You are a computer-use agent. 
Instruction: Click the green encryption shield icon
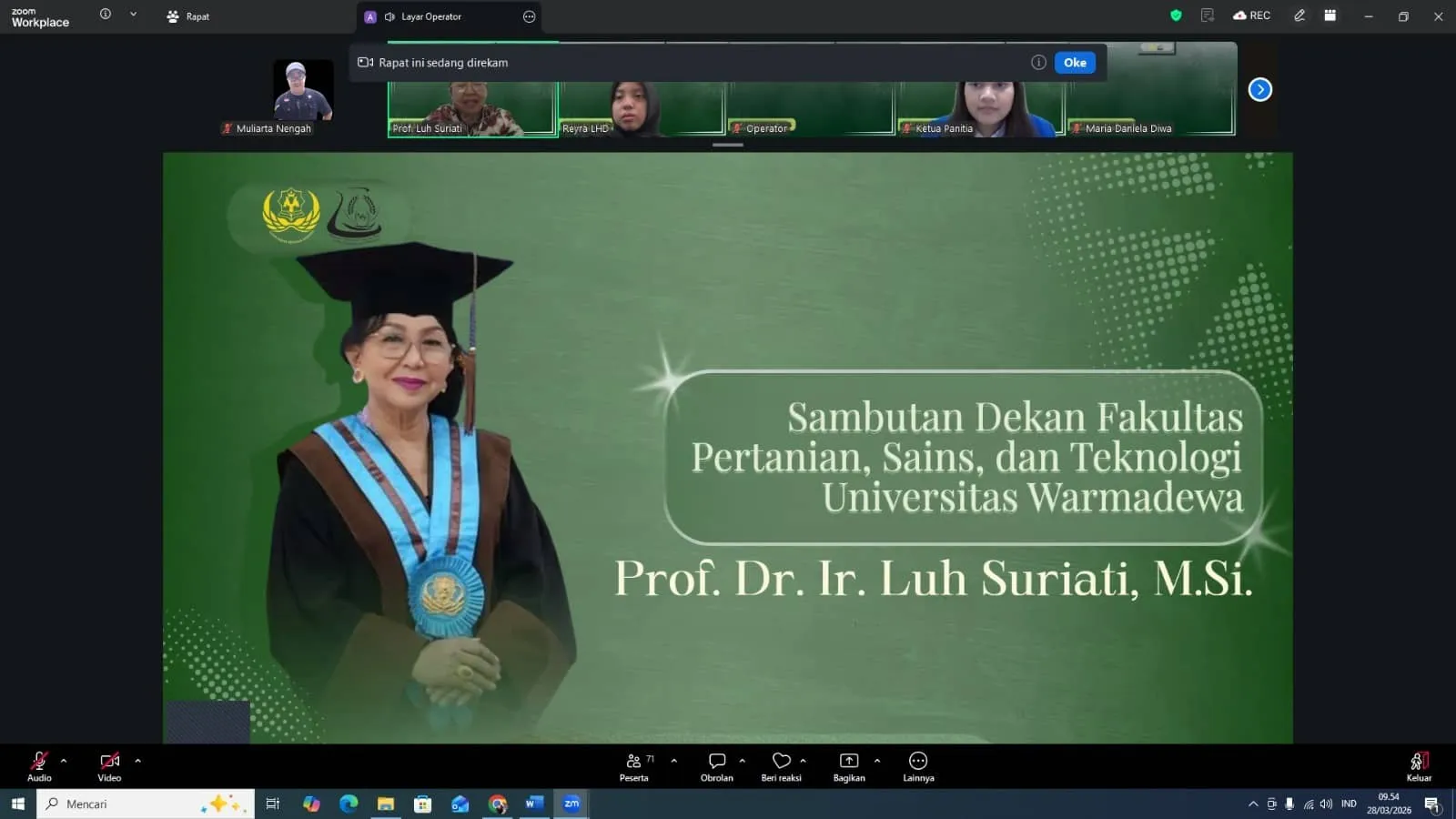click(x=1176, y=15)
